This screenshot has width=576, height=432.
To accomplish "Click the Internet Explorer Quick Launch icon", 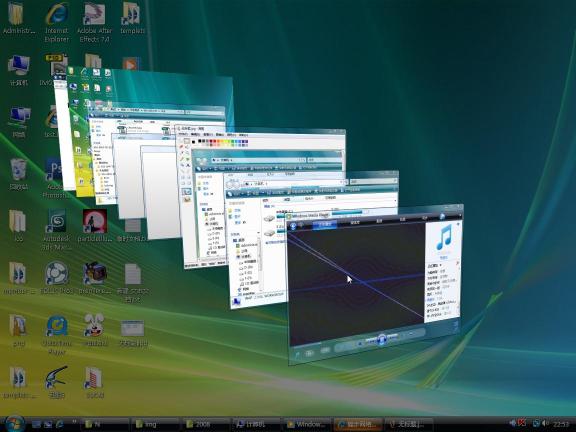I will point(60,424).
